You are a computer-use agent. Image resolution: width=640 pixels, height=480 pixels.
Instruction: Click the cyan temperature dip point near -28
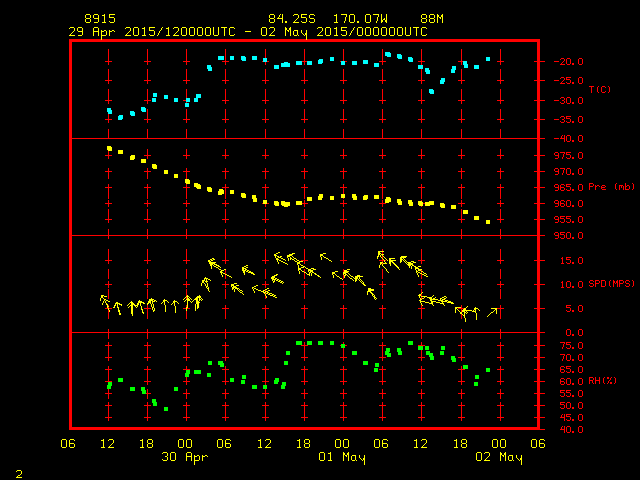point(431,91)
